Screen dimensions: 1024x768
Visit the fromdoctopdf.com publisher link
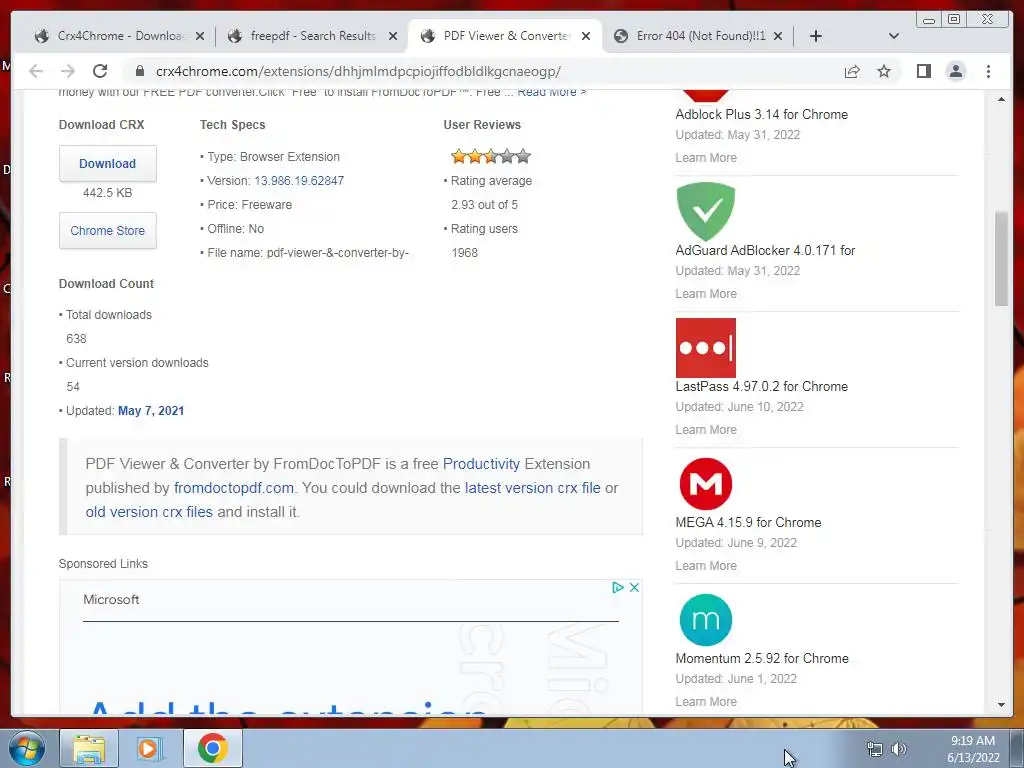coord(234,488)
